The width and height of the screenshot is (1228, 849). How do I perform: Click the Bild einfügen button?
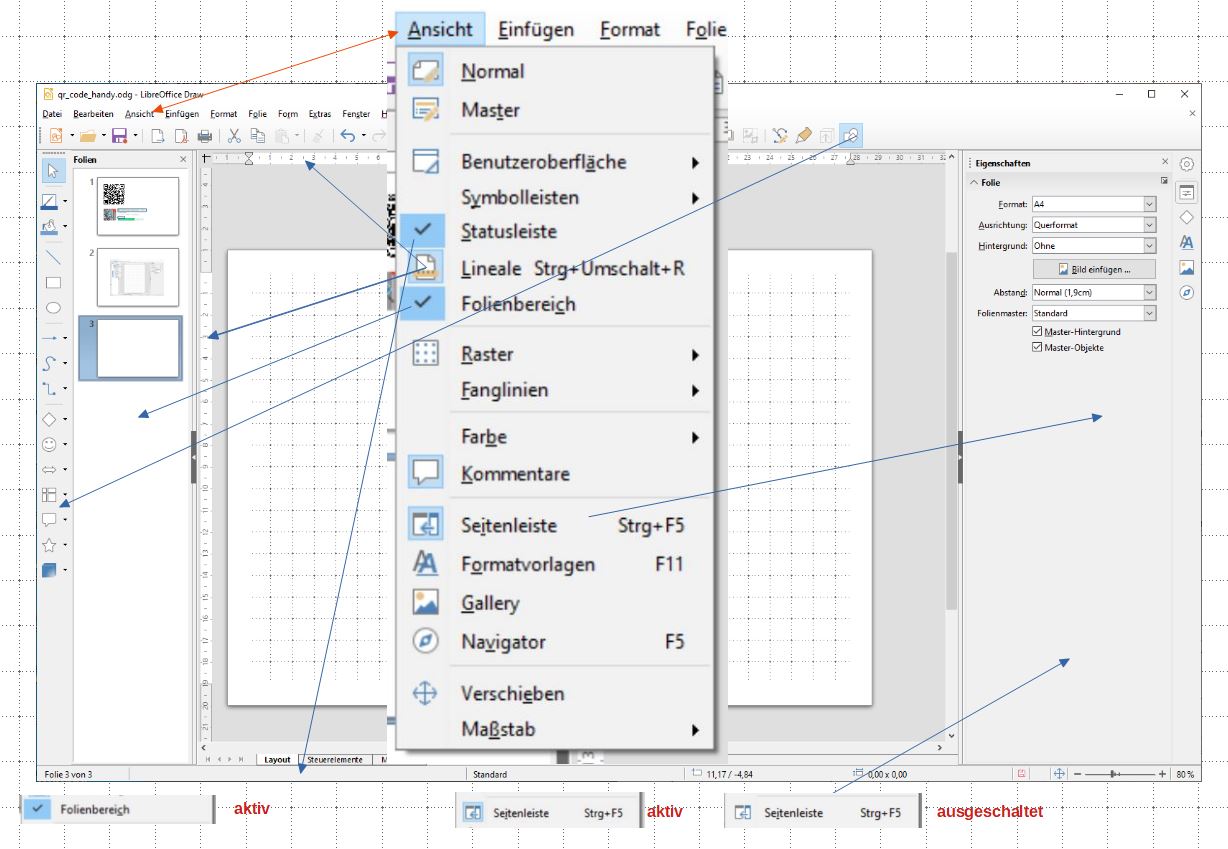(x=1094, y=269)
